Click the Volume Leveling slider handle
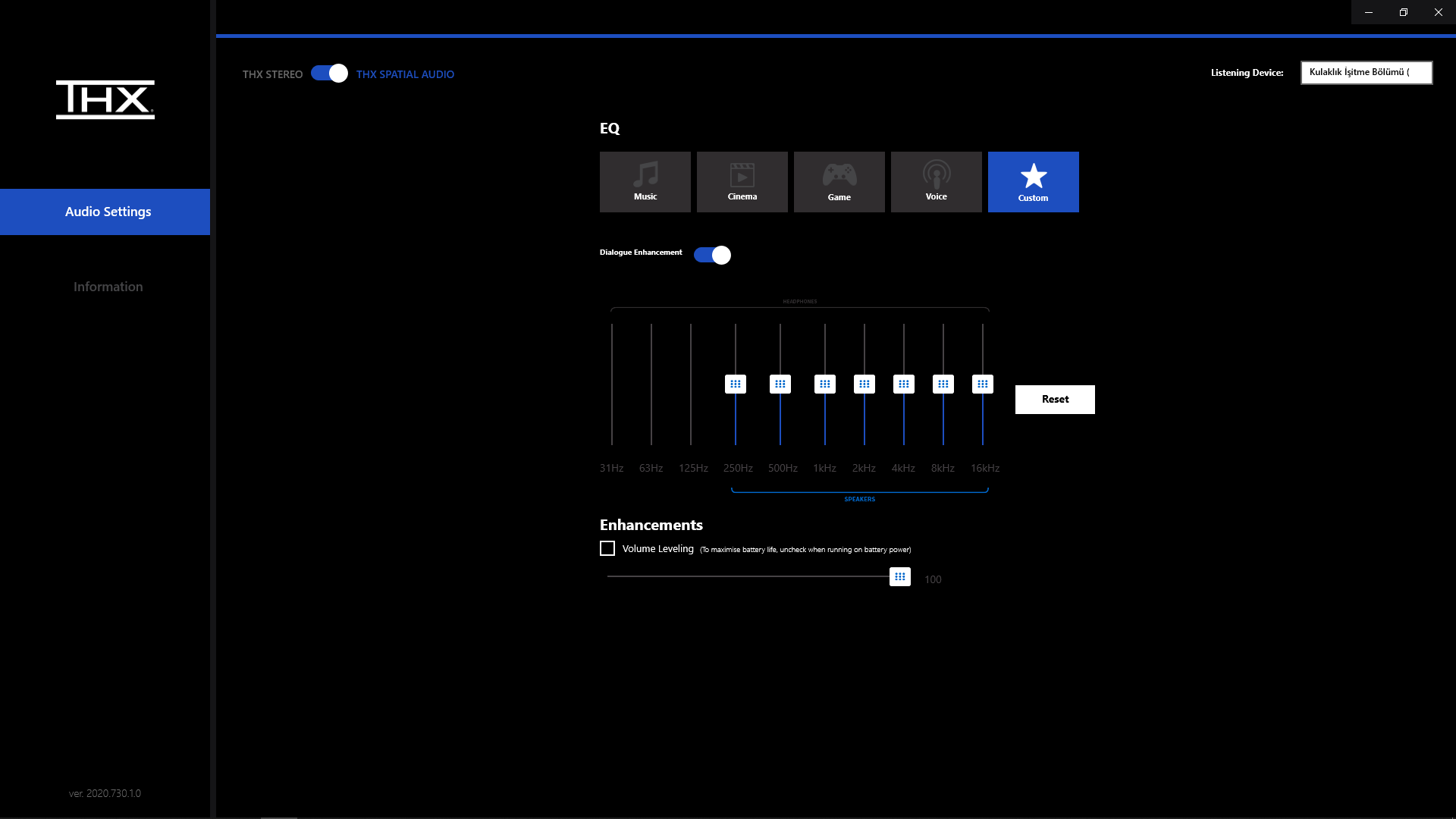 coord(899,576)
